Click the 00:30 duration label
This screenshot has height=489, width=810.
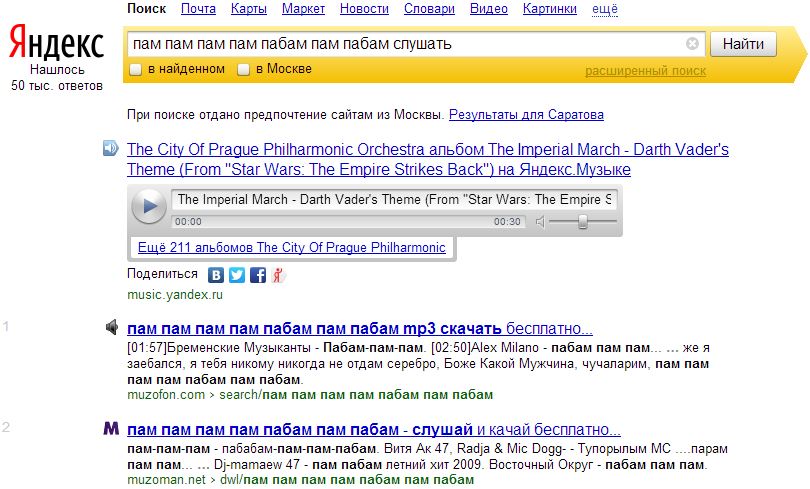coord(507,222)
